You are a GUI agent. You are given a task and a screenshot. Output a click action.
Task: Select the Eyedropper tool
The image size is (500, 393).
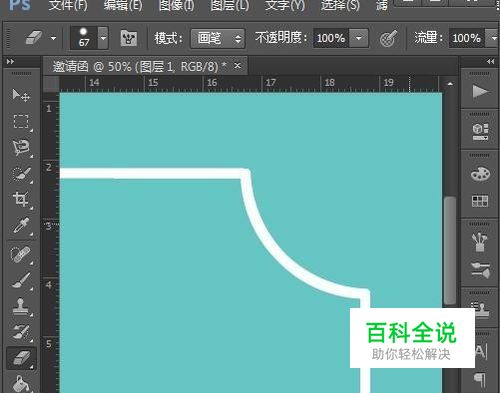pyautogui.click(x=21, y=226)
